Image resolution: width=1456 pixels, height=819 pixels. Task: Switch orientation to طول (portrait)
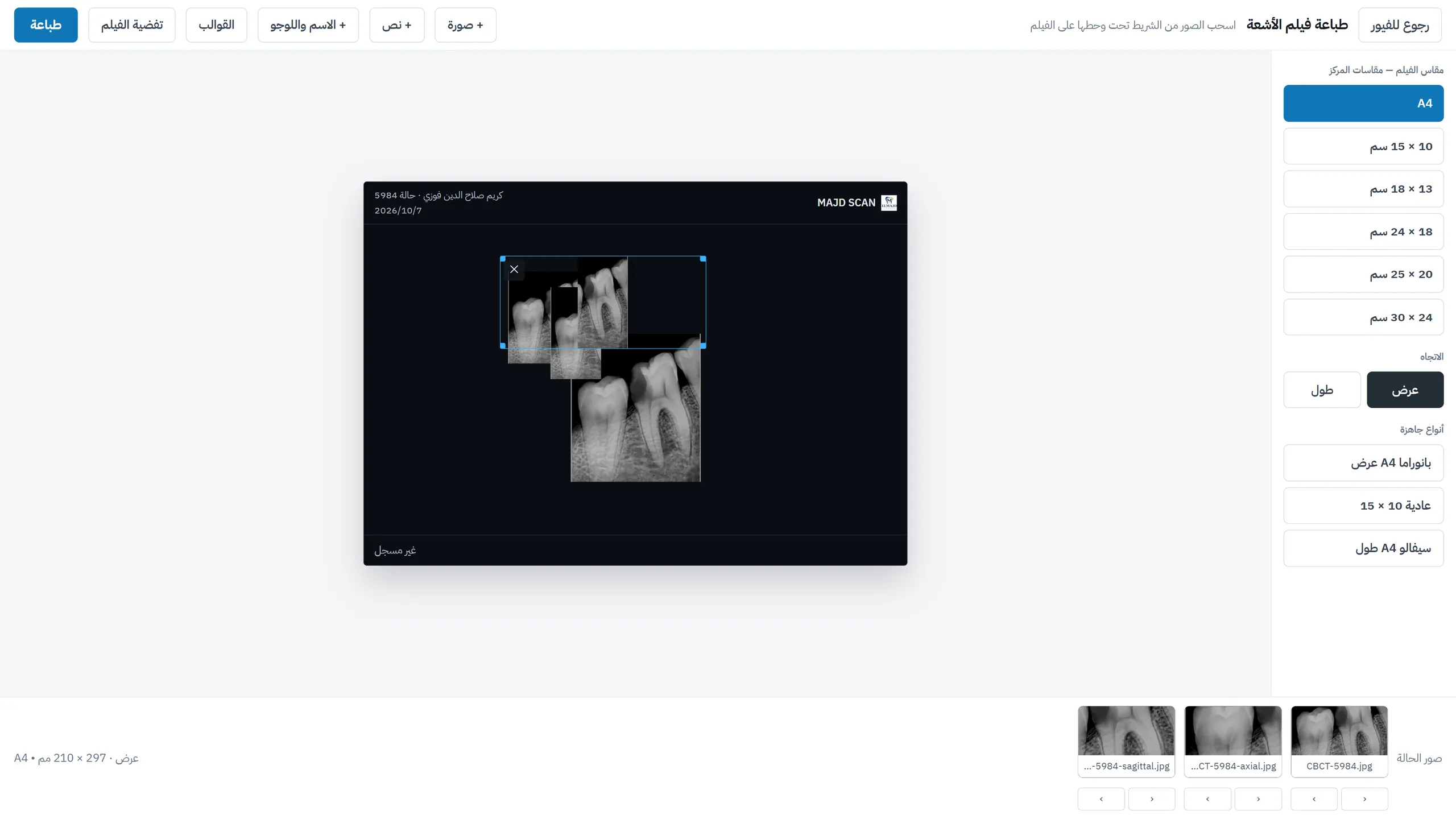[1322, 390]
